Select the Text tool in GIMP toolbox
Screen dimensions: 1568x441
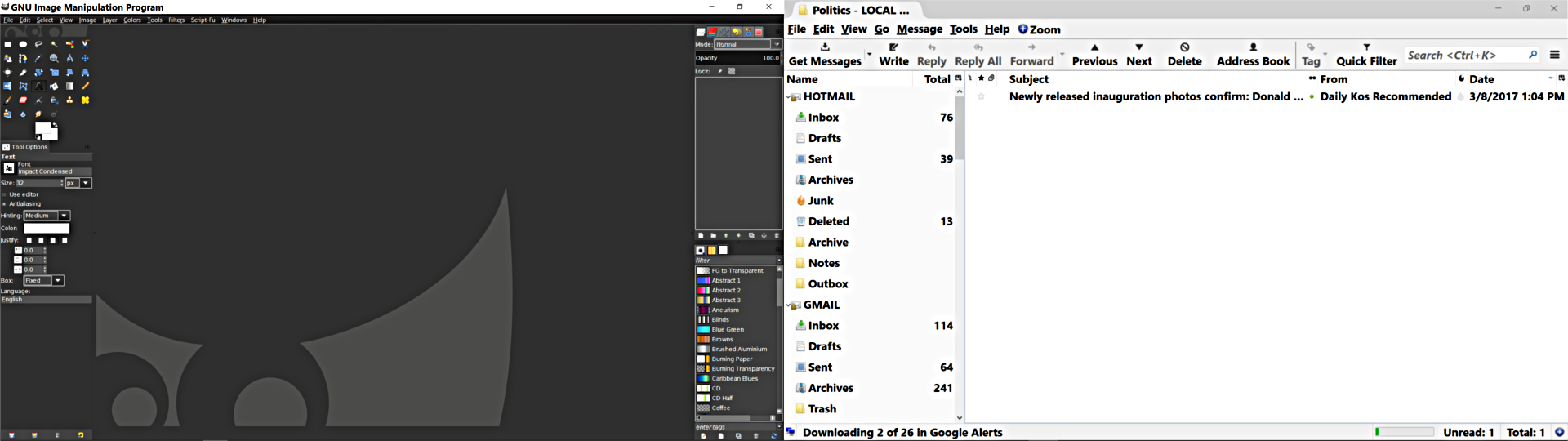(x=38, y=86)
